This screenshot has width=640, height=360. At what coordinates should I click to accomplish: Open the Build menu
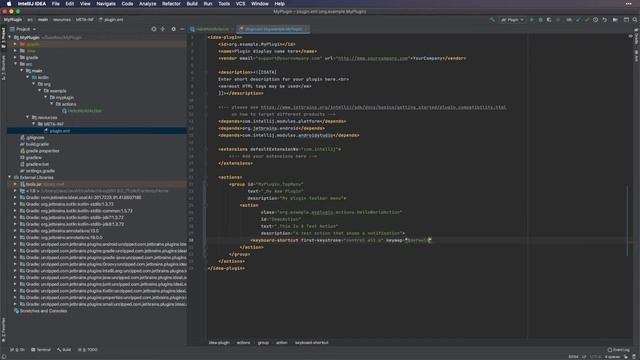pyautogui.click(x=192, y=4)
